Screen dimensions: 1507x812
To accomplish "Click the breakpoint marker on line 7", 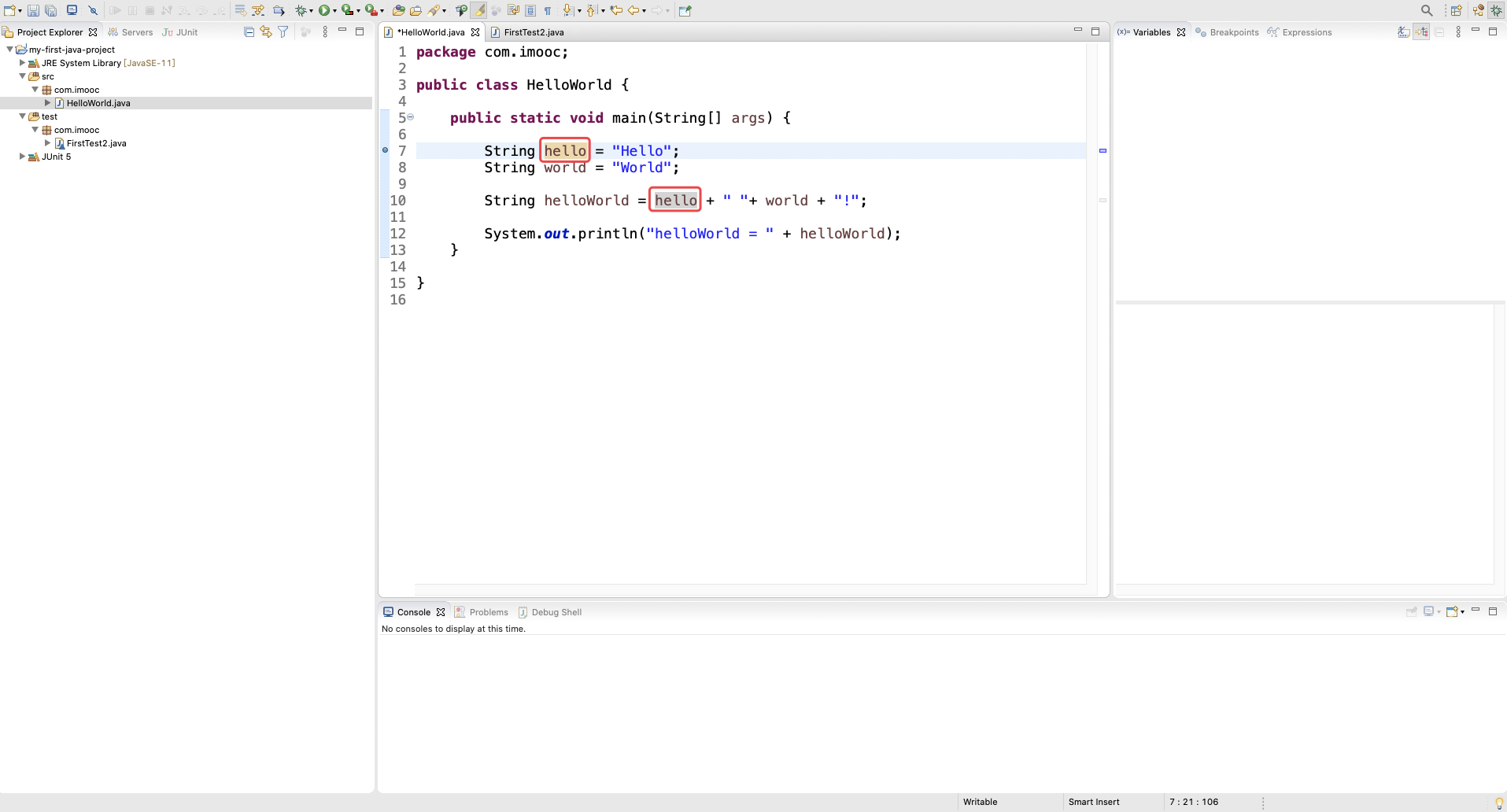I will click(385, 149).
